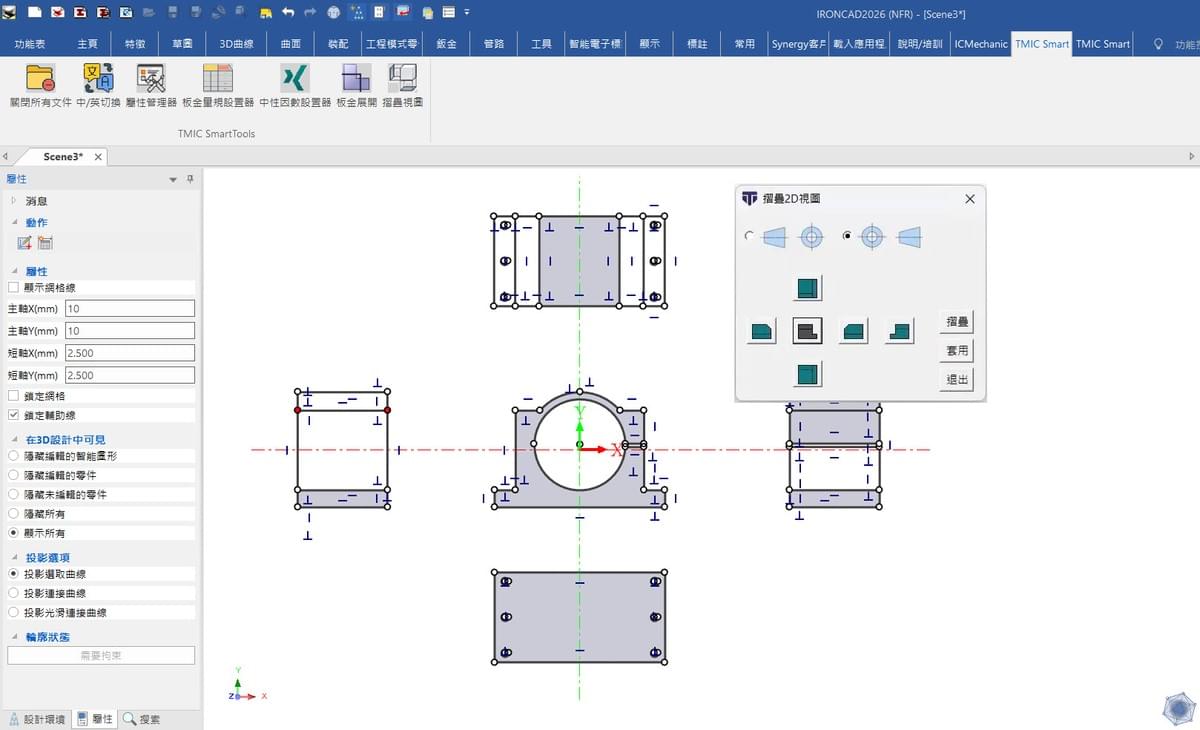Click the 摺疊 button in the dialog
The height and width of the screenshot is (730, 1200).
[958, 322]
